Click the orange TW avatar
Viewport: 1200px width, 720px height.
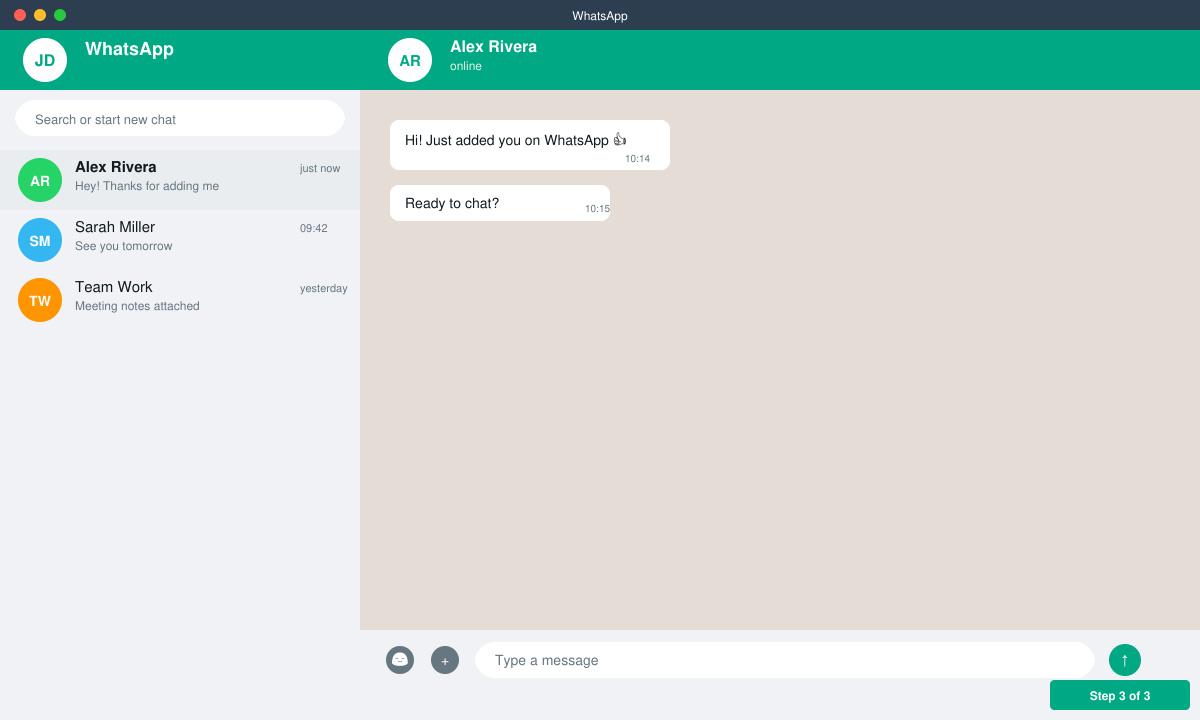40,300
